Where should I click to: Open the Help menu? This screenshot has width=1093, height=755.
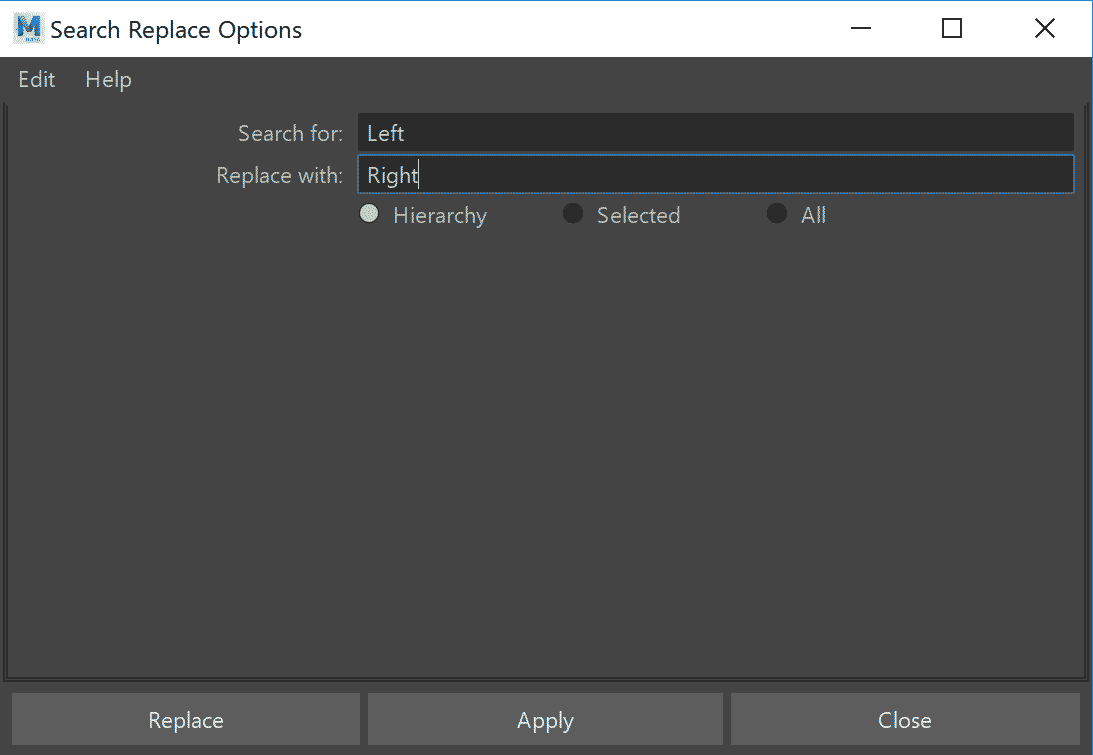[x=108, y=80]
